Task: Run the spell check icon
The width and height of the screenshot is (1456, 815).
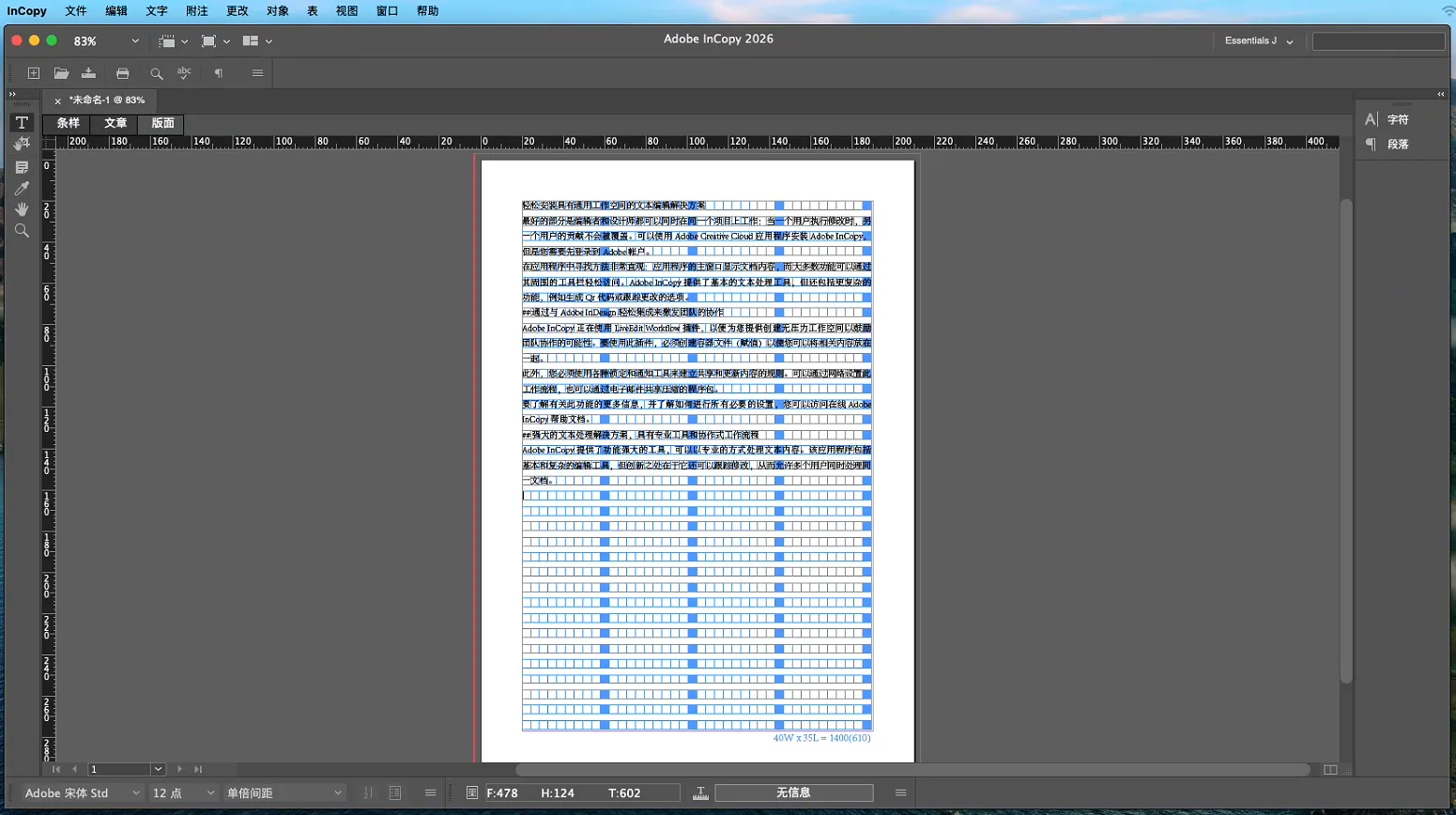Action: [184, 73]
